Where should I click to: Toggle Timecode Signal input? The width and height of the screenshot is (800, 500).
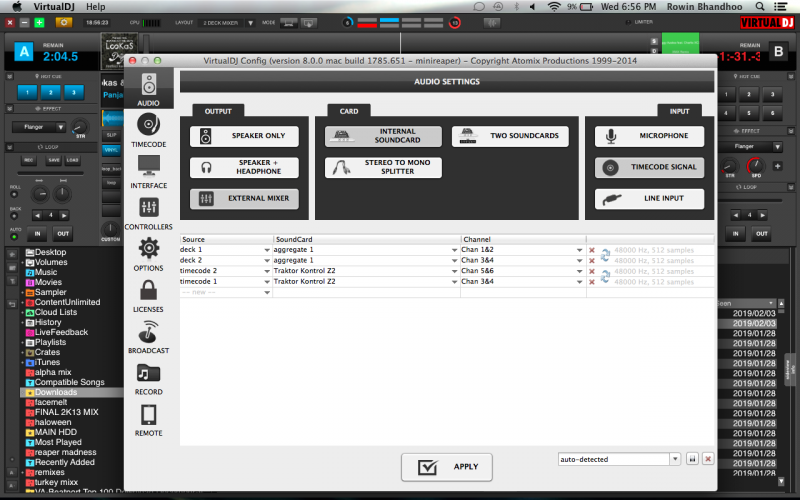click(x=649, y=167)
